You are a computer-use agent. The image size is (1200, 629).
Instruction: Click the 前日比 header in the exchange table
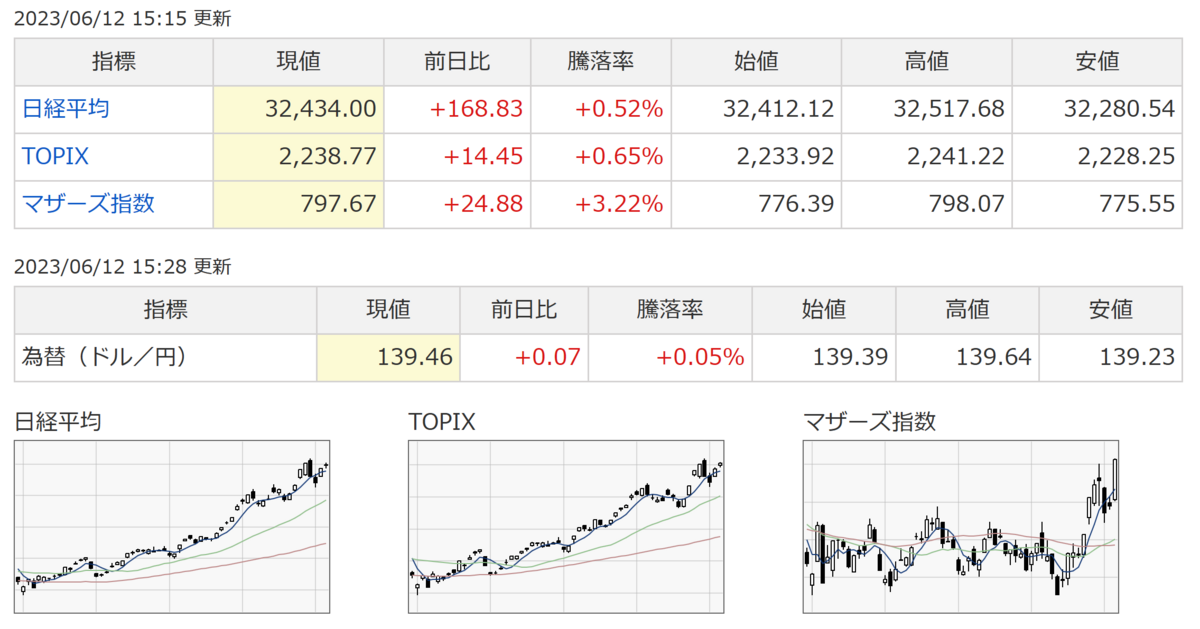click(523, 309)
